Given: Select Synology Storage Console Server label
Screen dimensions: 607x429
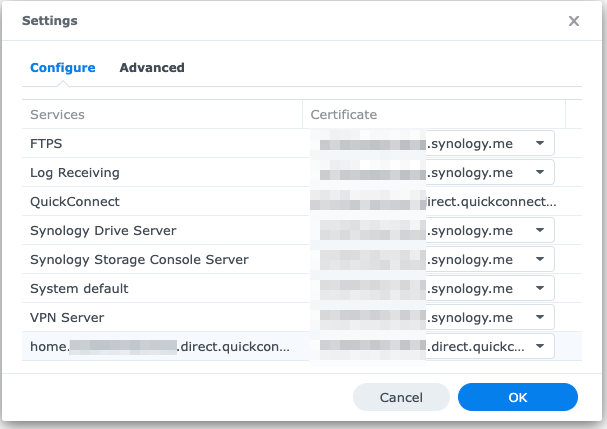Looking at the screenshot, I should (139, 260).
